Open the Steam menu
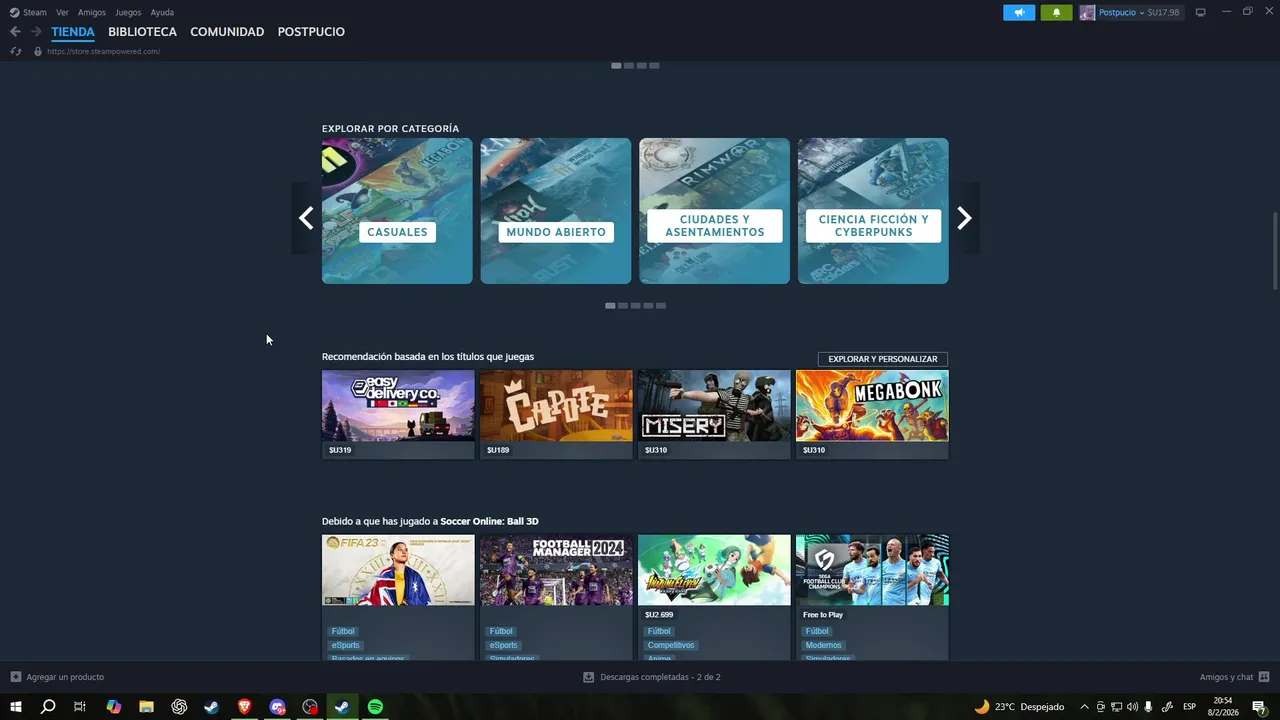1280x720 pixels. [x=35, y=12]
